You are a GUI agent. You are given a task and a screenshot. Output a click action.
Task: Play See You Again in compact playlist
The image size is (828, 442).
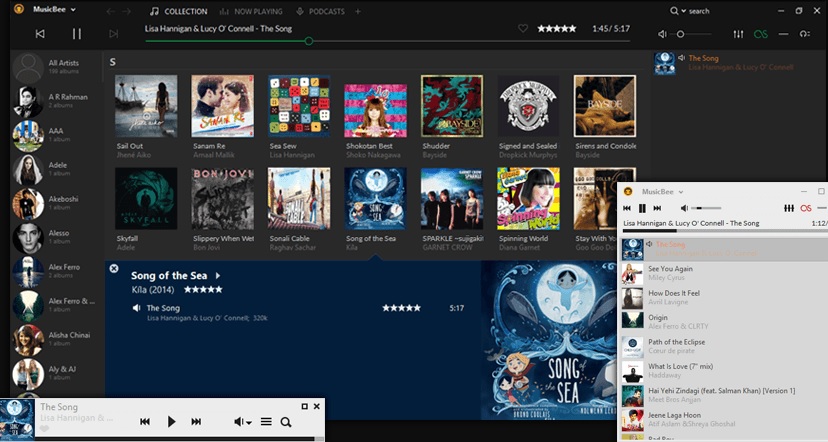click(x=724, y=273)
